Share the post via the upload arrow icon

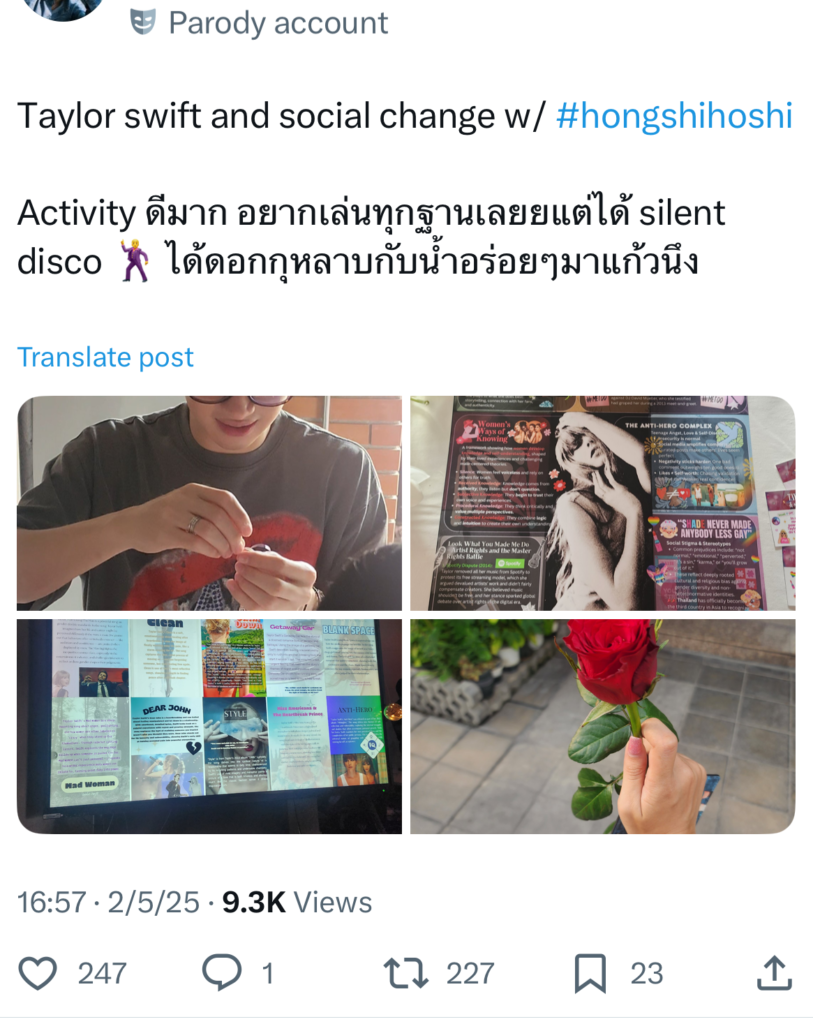point(774,972)
